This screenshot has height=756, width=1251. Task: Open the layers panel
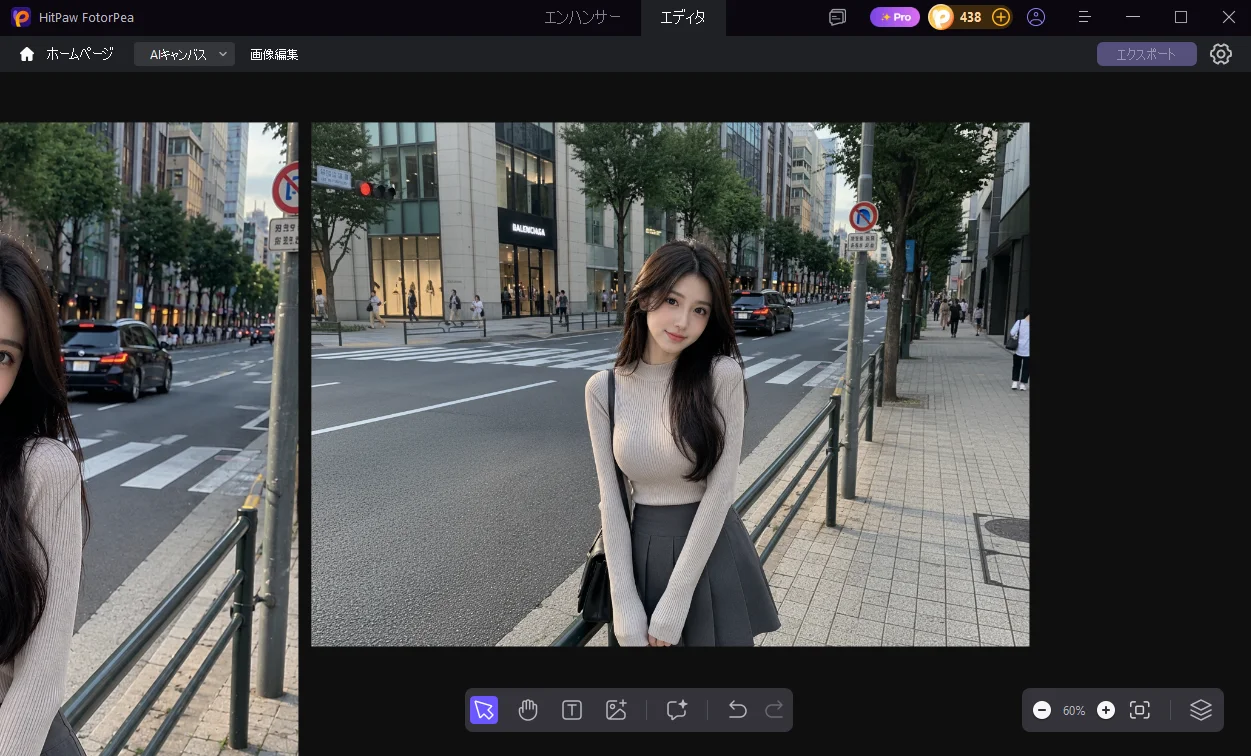[x=1201, y=710]
